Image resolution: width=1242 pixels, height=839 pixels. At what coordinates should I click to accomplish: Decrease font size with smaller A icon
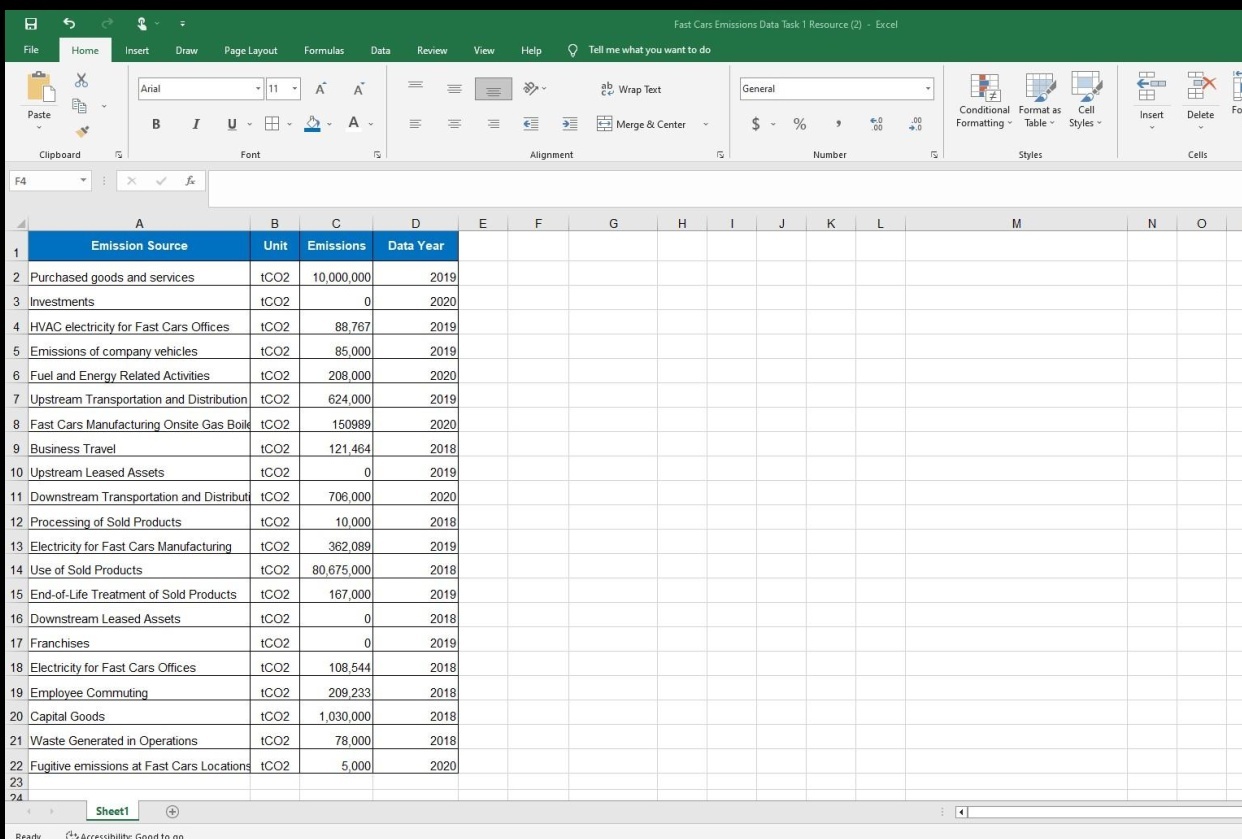[357, 89]
